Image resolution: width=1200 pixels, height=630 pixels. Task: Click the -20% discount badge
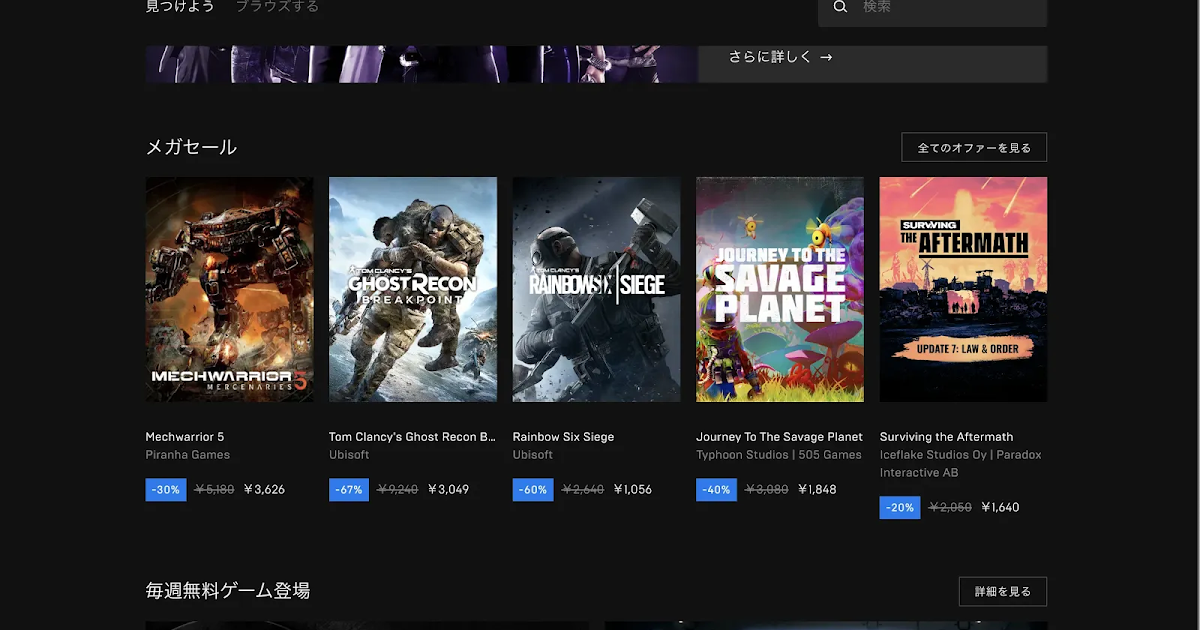coord(900,508)
